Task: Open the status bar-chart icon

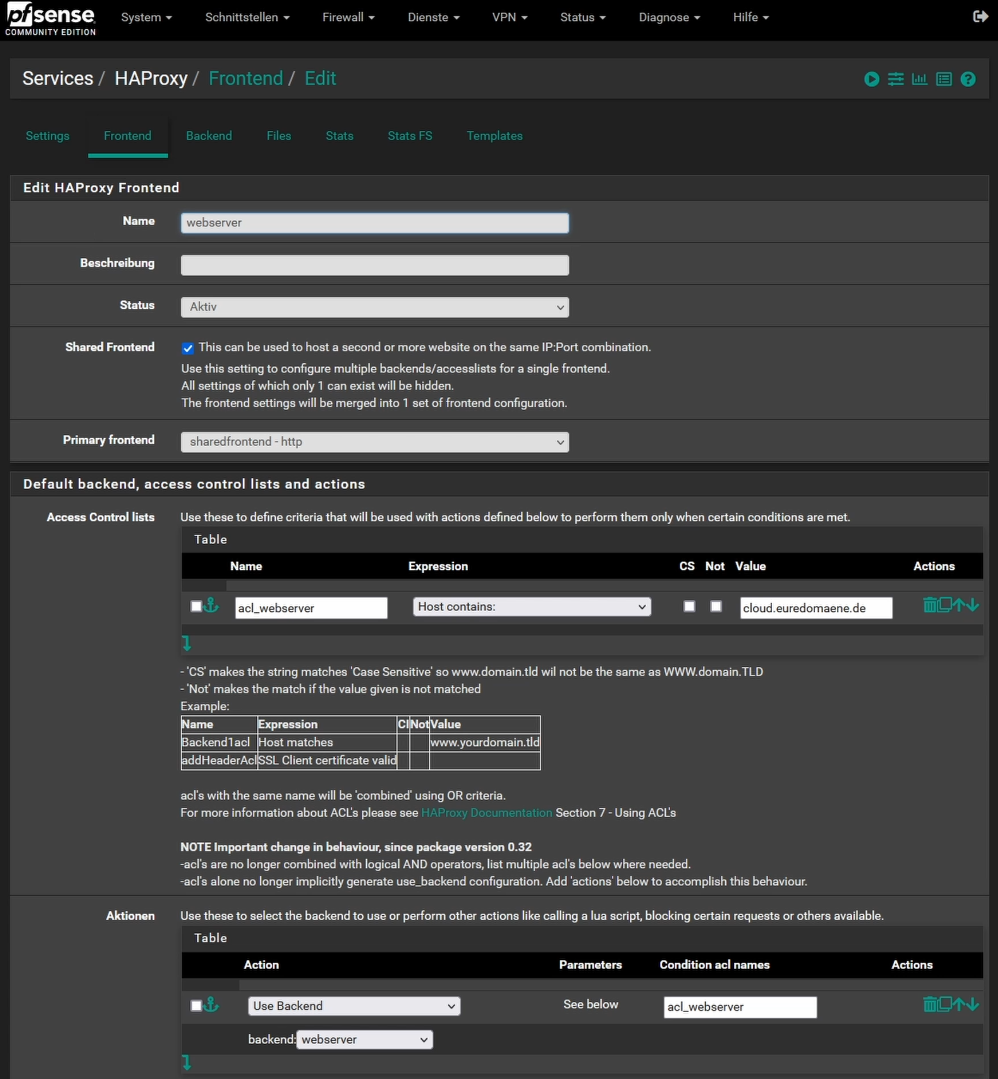Action: [920, 79]
